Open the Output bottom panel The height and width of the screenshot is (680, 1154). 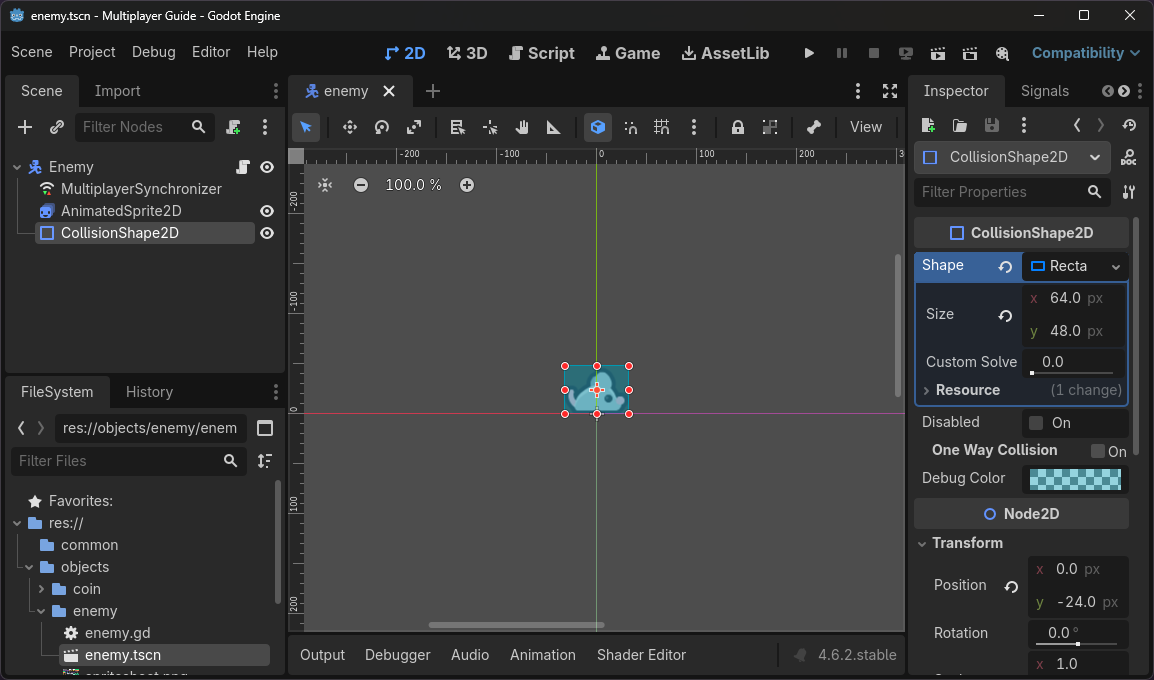pyautogui.click(x=322, y=655)
